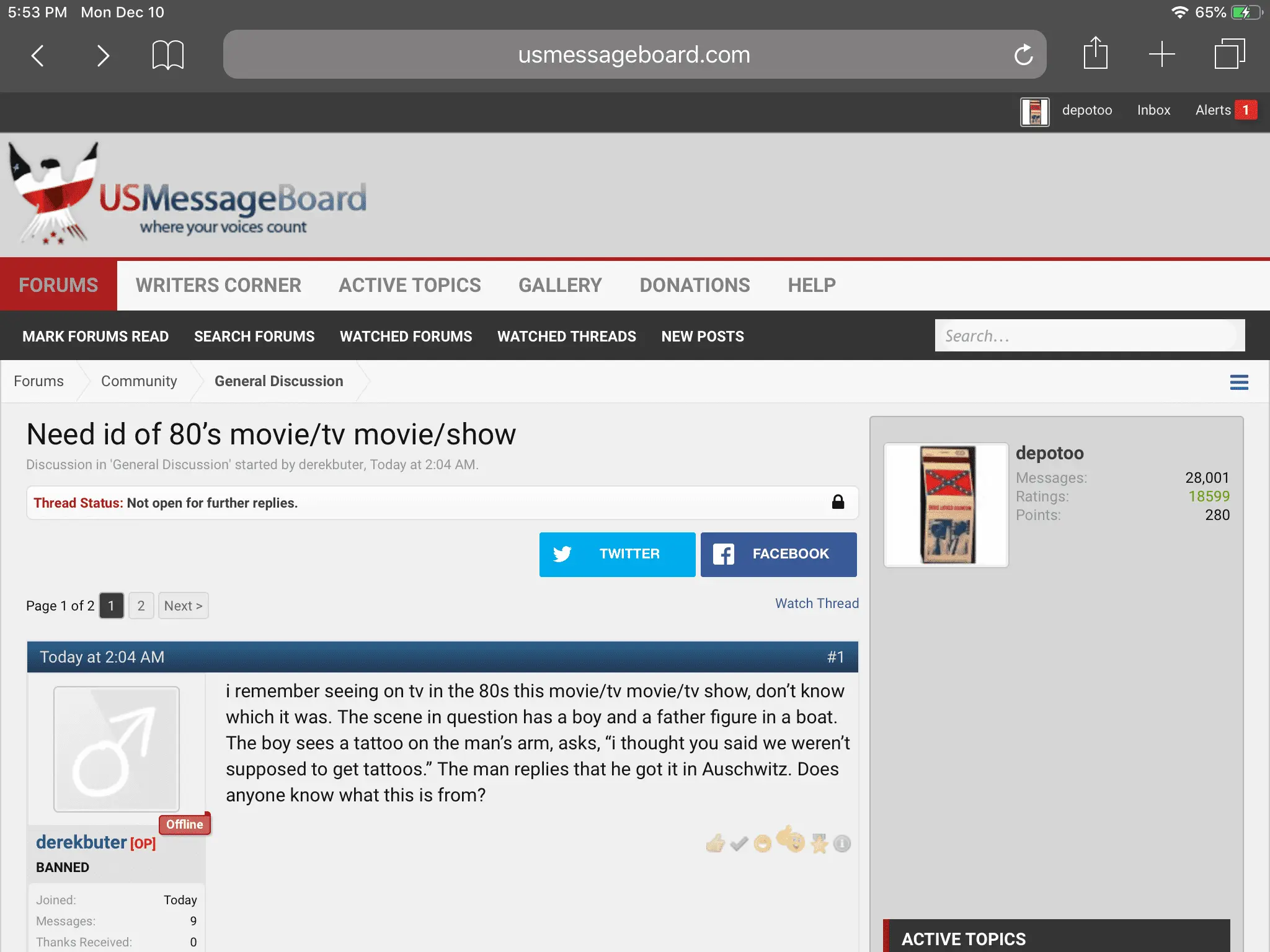Open Safari bookmarks book icon
1270x952 pixels.
(167, 55)
